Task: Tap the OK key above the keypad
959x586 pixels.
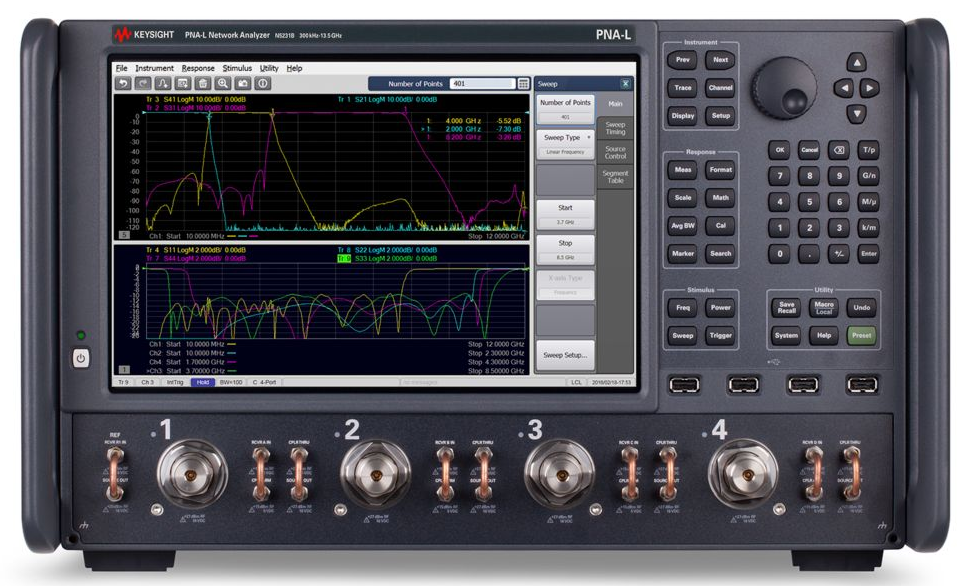Action: [779, 150]
